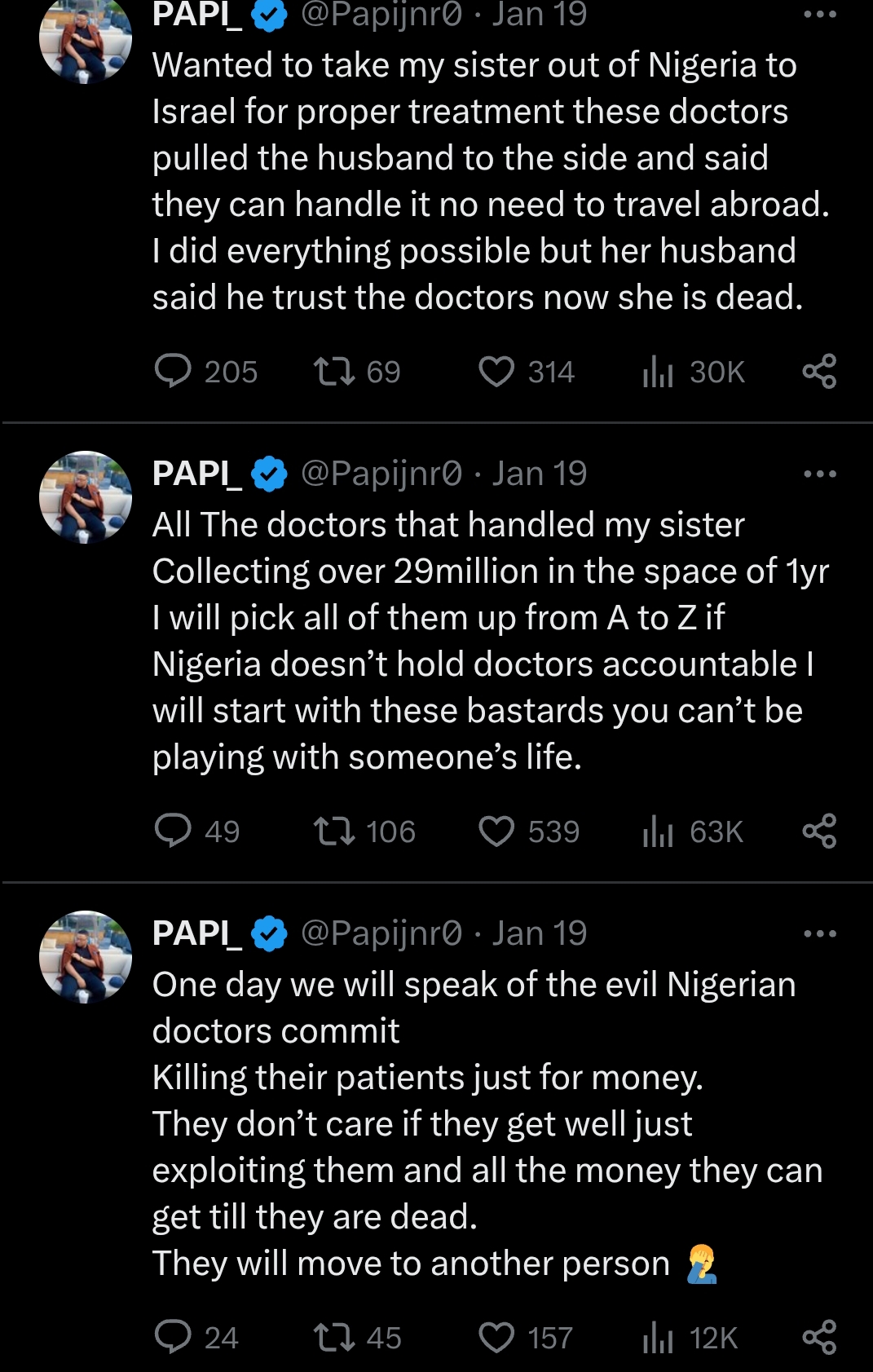Open PAPI_ profile name on third tweet
This screenshot has width=873, height=1372.
(196, 933)
